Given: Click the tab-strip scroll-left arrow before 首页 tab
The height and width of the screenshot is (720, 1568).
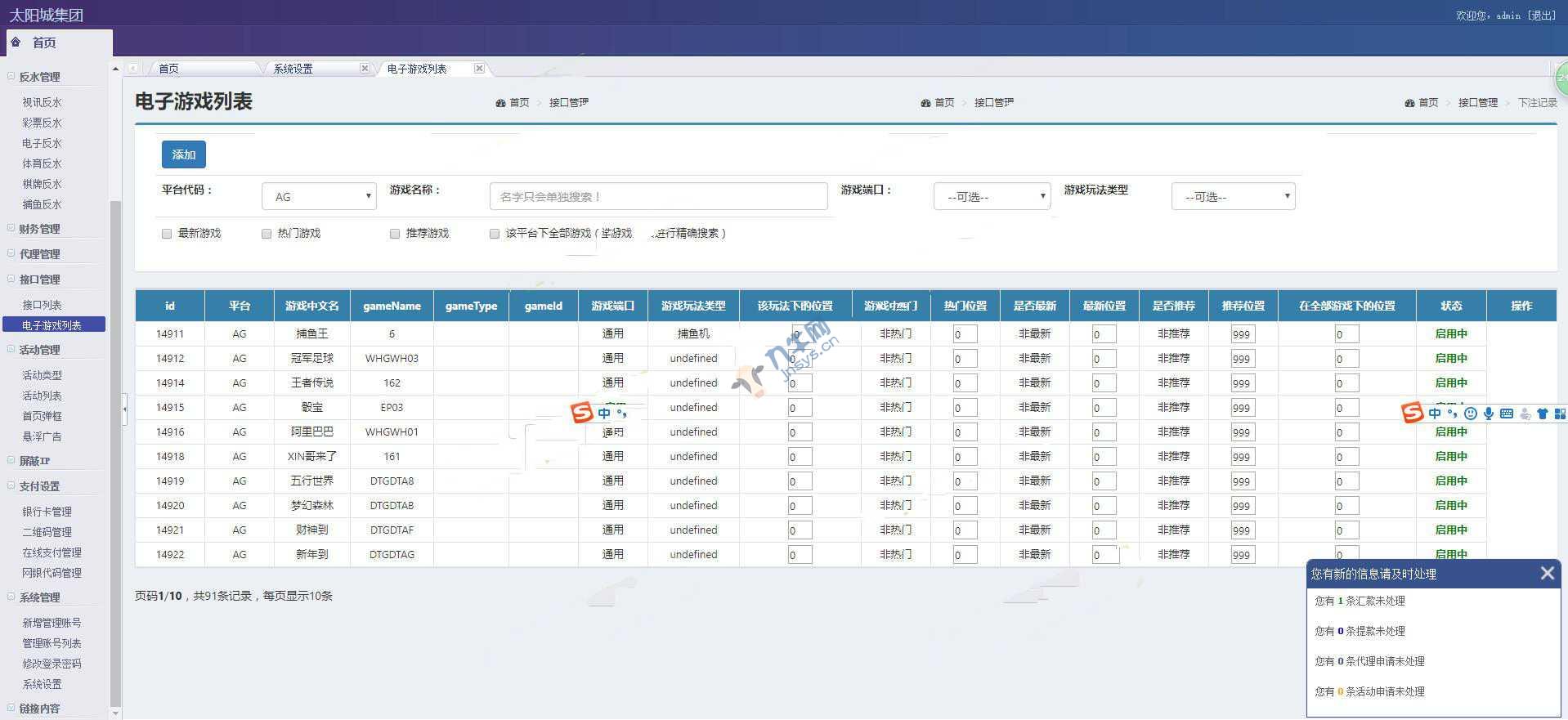Looking at the screenshot, I should tap(132, 69).
